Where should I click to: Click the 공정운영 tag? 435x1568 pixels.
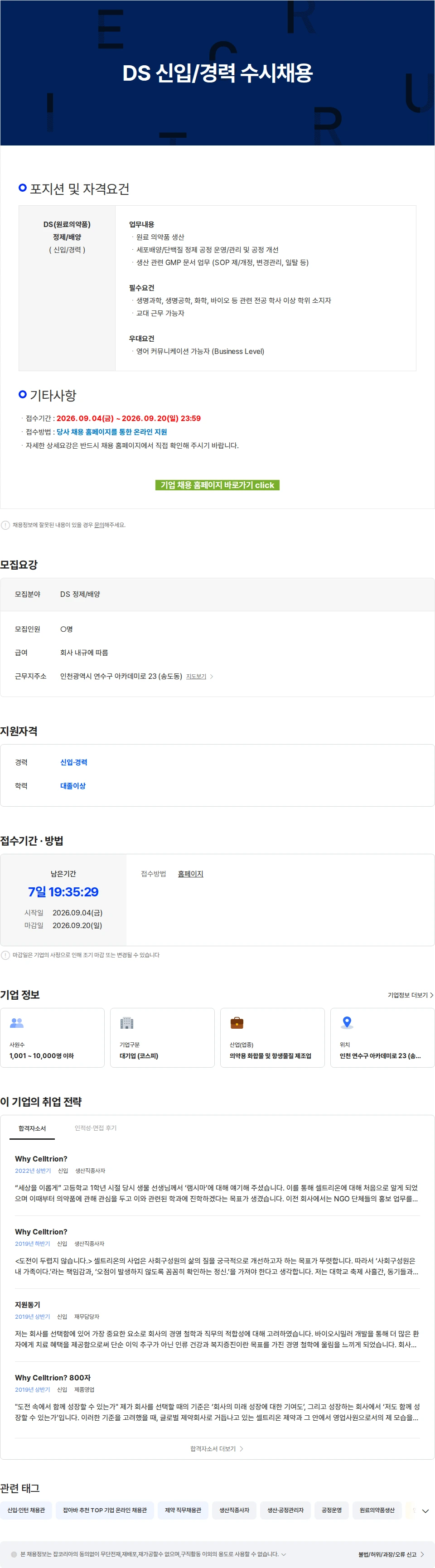pos(332,1510)
